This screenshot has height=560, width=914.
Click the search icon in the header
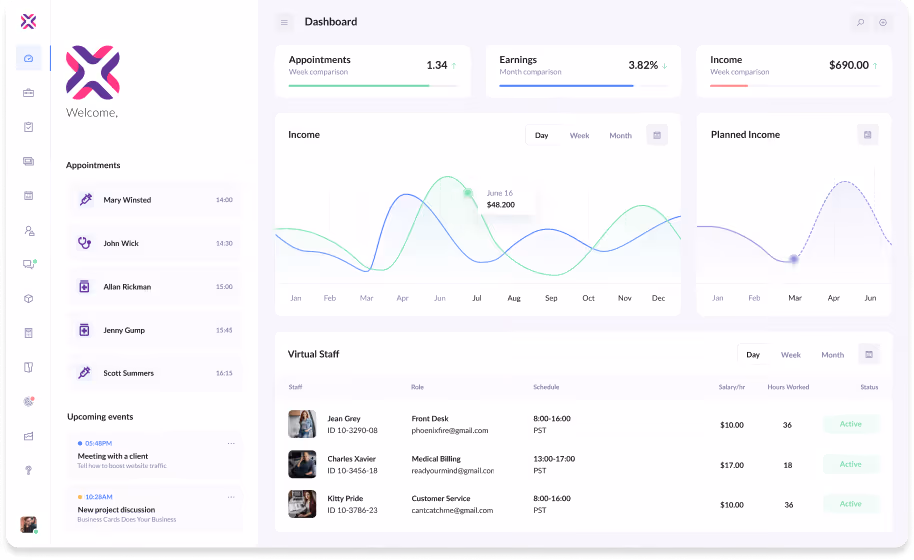click(x=860, y=22)
